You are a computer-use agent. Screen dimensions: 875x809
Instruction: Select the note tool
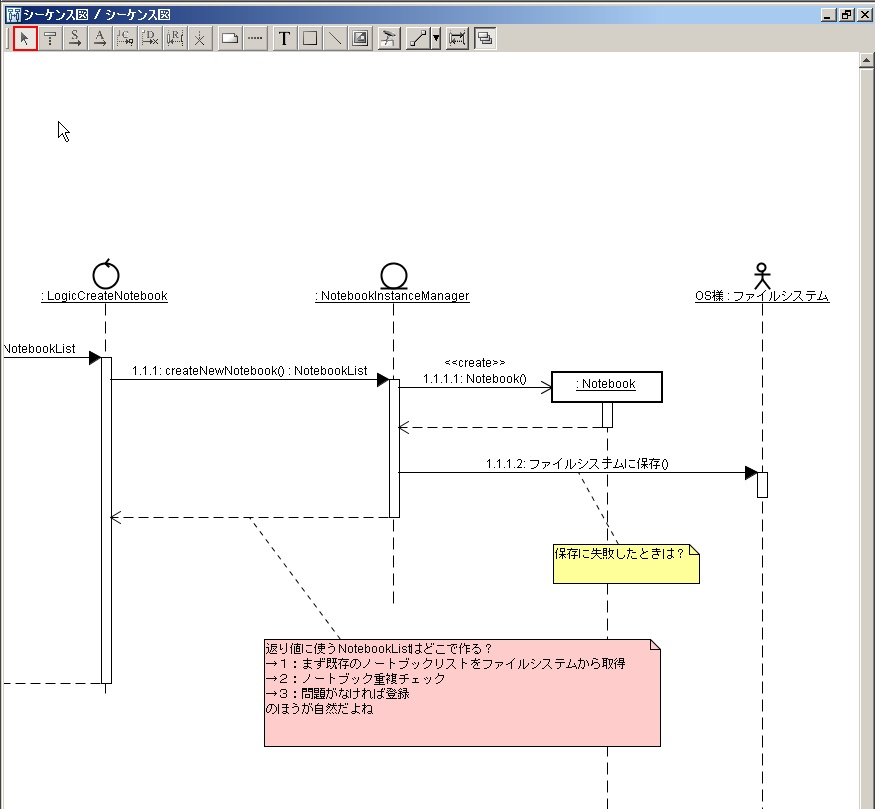click(230, 38)
